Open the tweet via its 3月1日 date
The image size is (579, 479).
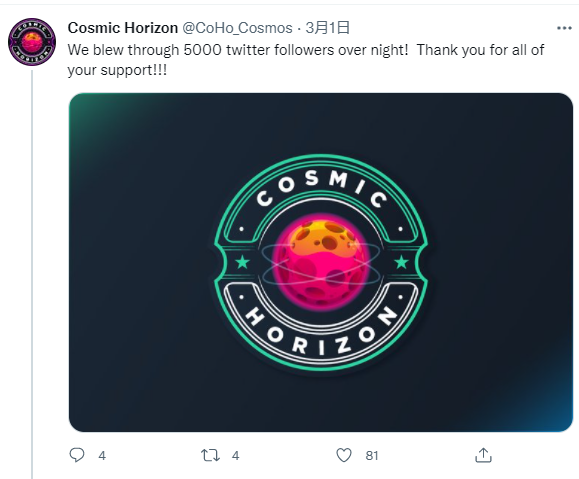tap(328, 28)
